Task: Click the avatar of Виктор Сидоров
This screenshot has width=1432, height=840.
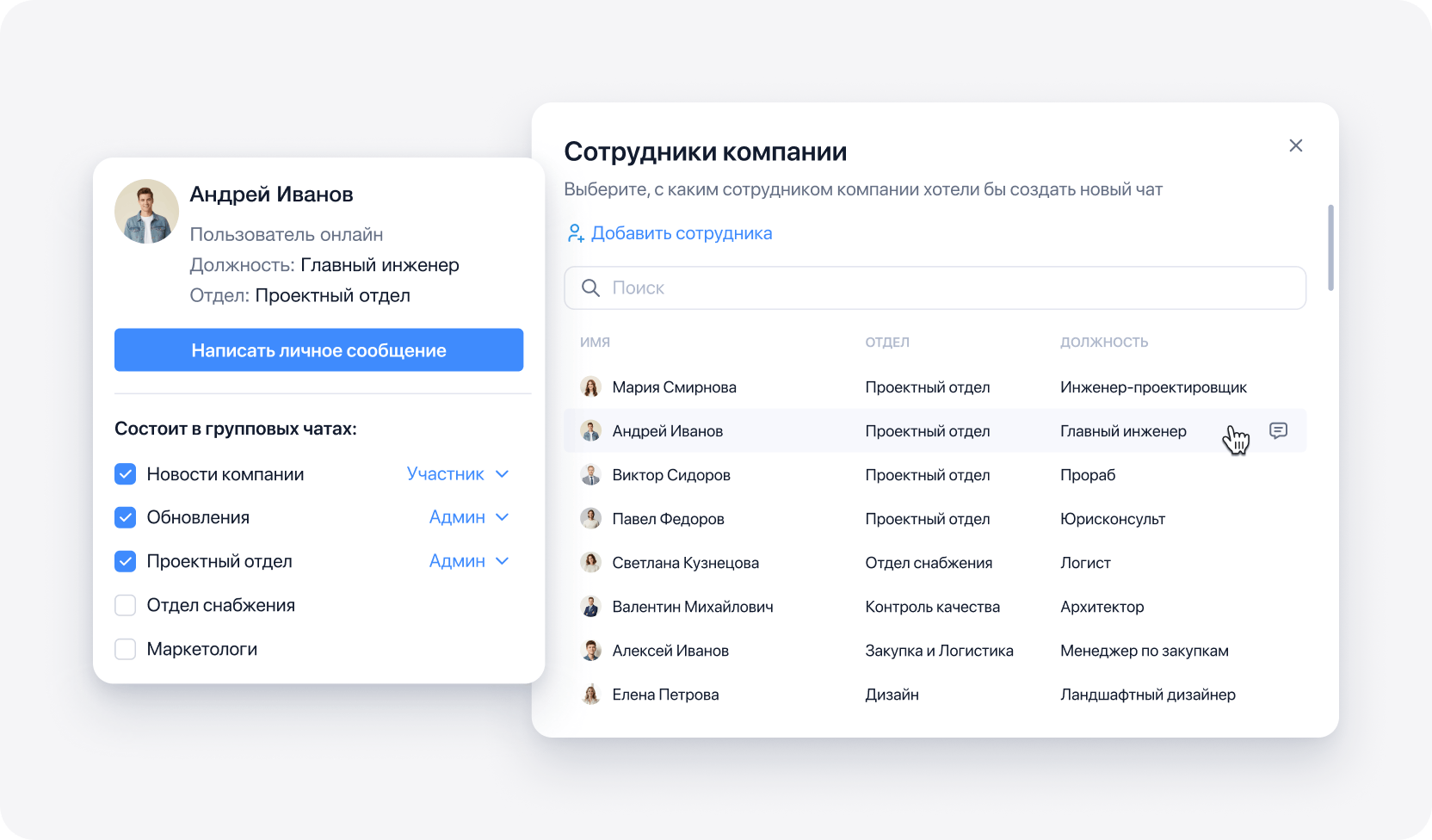Action: (591, 474)
